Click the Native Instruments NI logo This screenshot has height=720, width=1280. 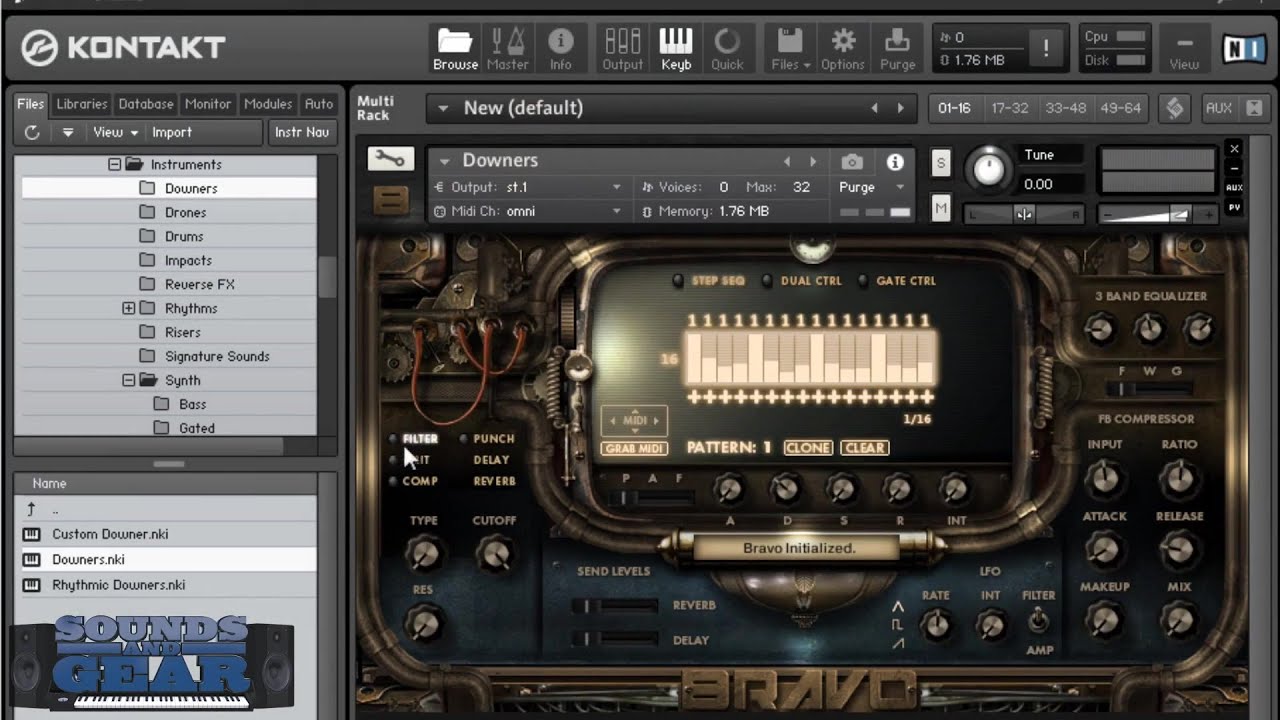pyautogui.click(x=1244, y=48)
